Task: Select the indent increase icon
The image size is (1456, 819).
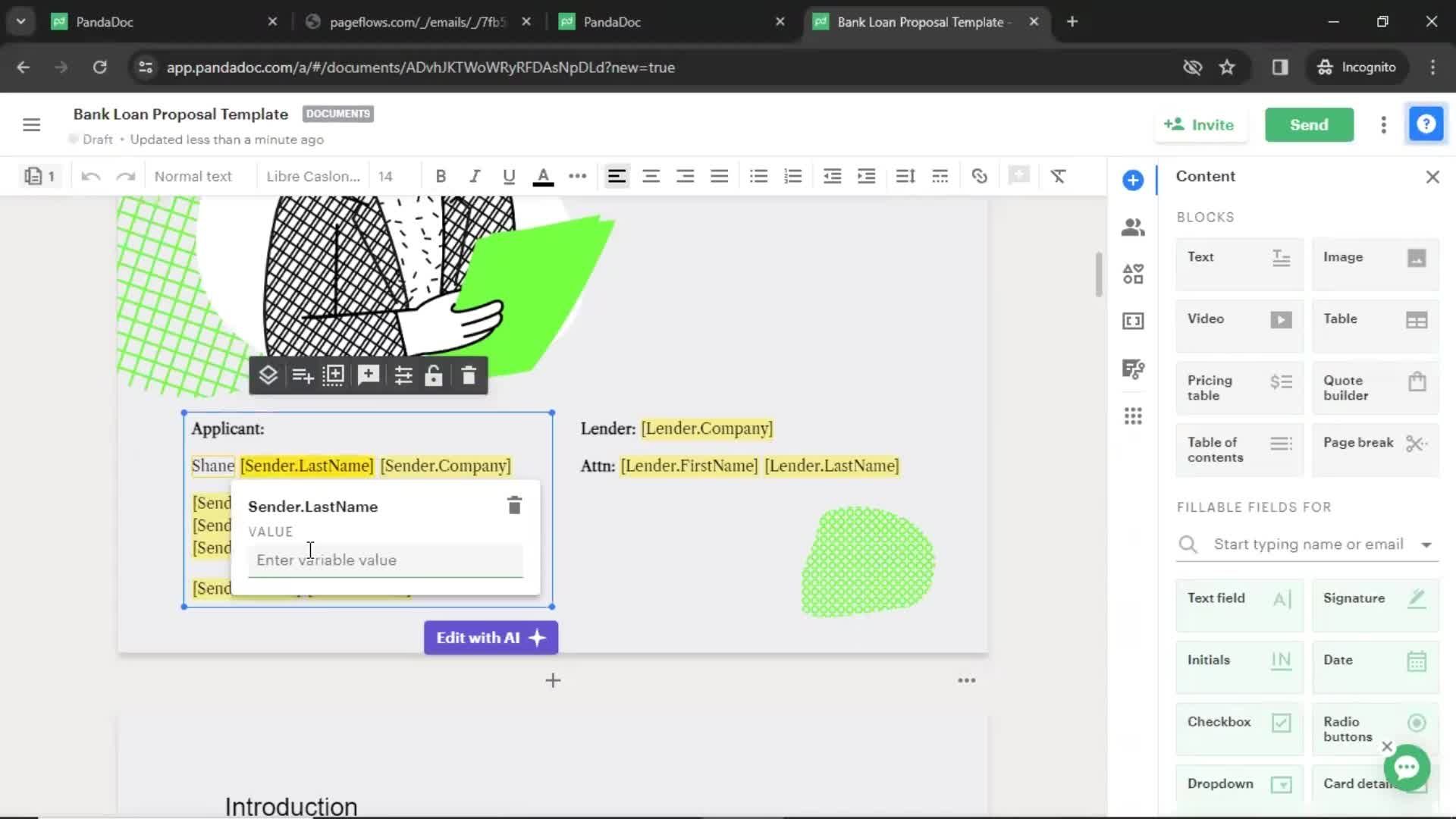Action: pos(866,177)
